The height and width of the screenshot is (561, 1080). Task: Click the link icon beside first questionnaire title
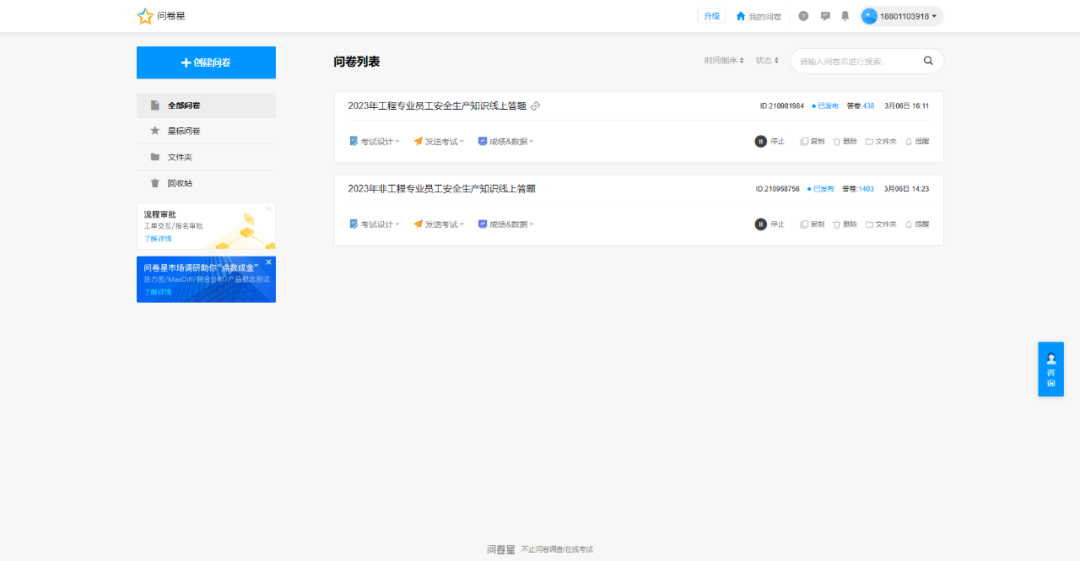[x=536, y=106]
